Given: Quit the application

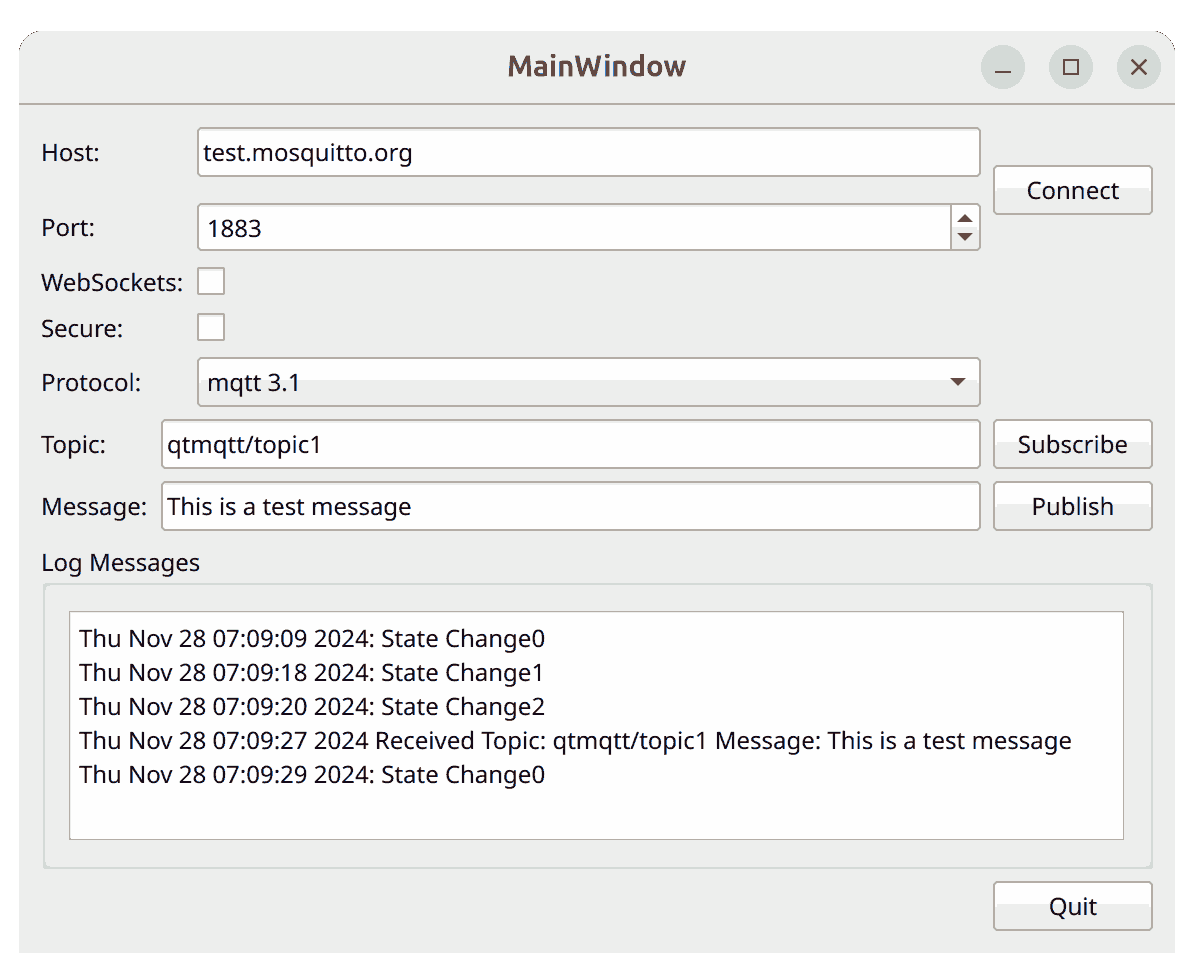Looking at the screenshot, I should pyautogui.click(x=1072, y=906).
